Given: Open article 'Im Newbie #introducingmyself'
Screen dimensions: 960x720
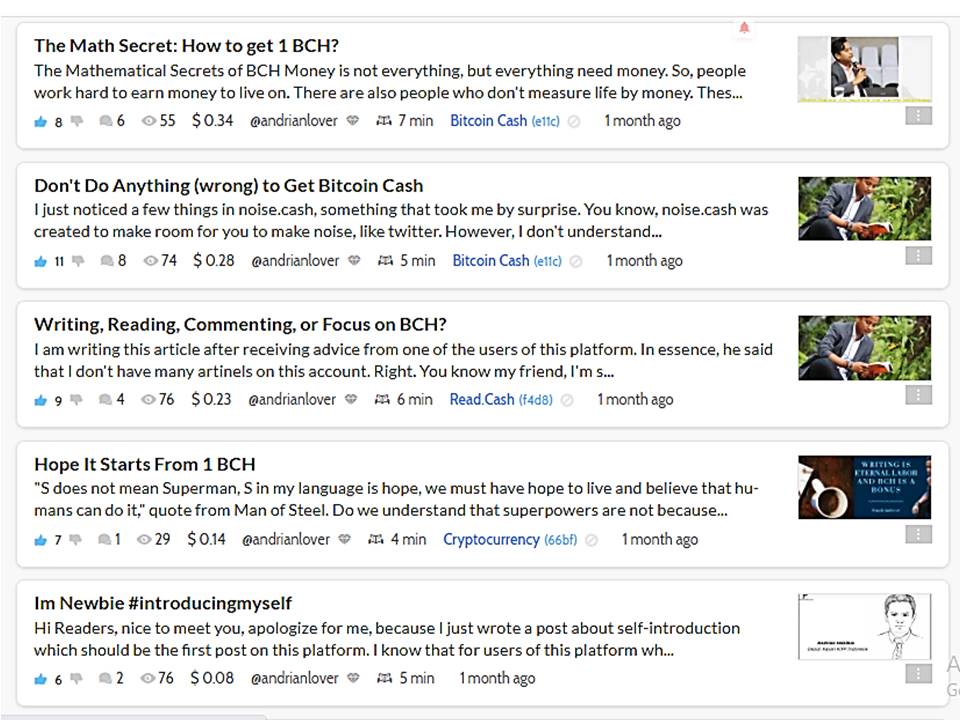Looking at the screenshot, I should tap(163, 604).
